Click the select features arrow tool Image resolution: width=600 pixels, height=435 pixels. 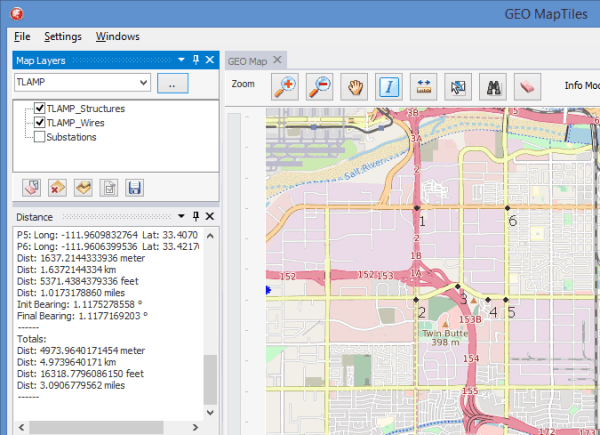(x=457, y=86)
